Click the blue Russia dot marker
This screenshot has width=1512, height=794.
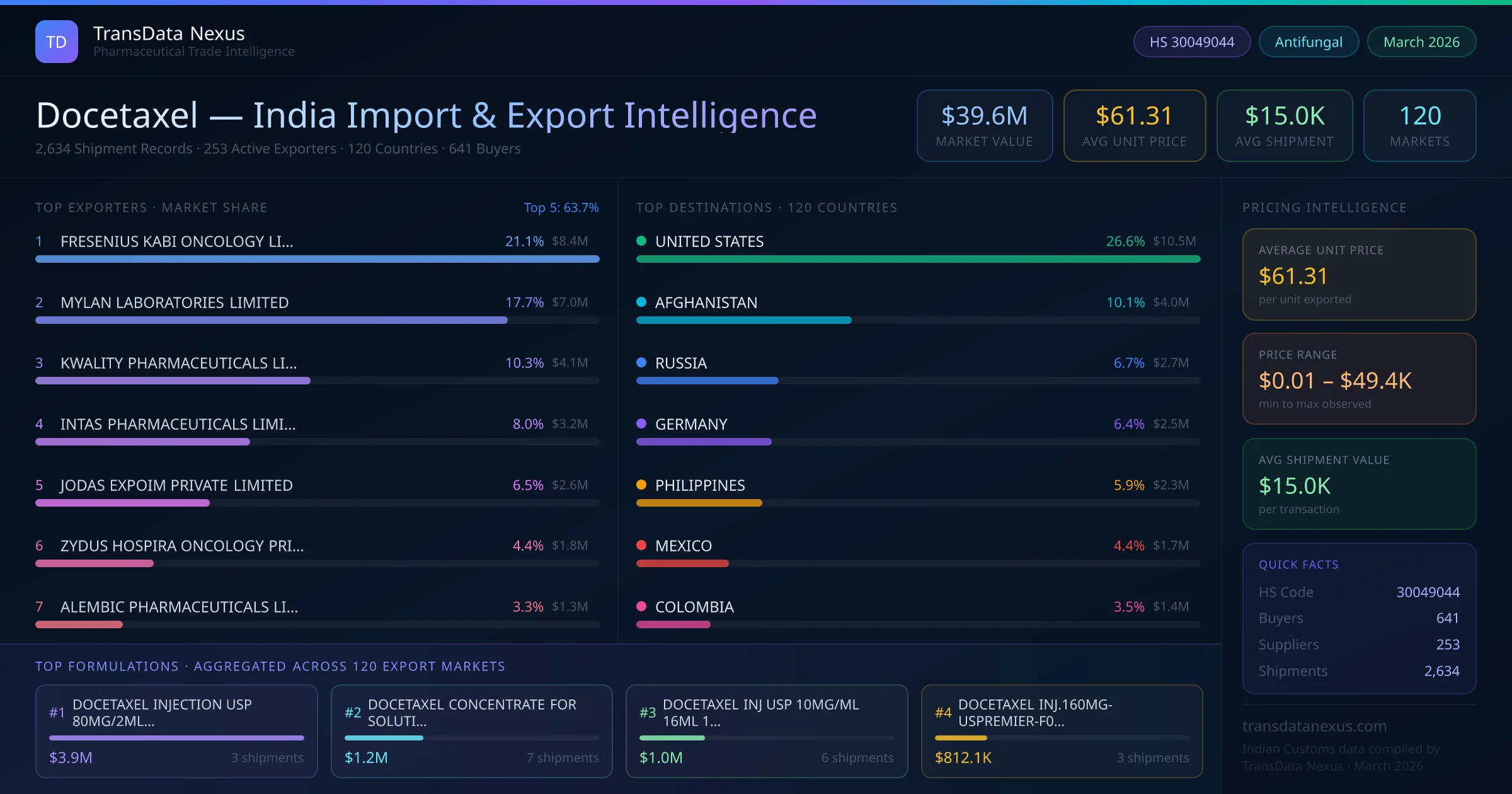point(641,362)
